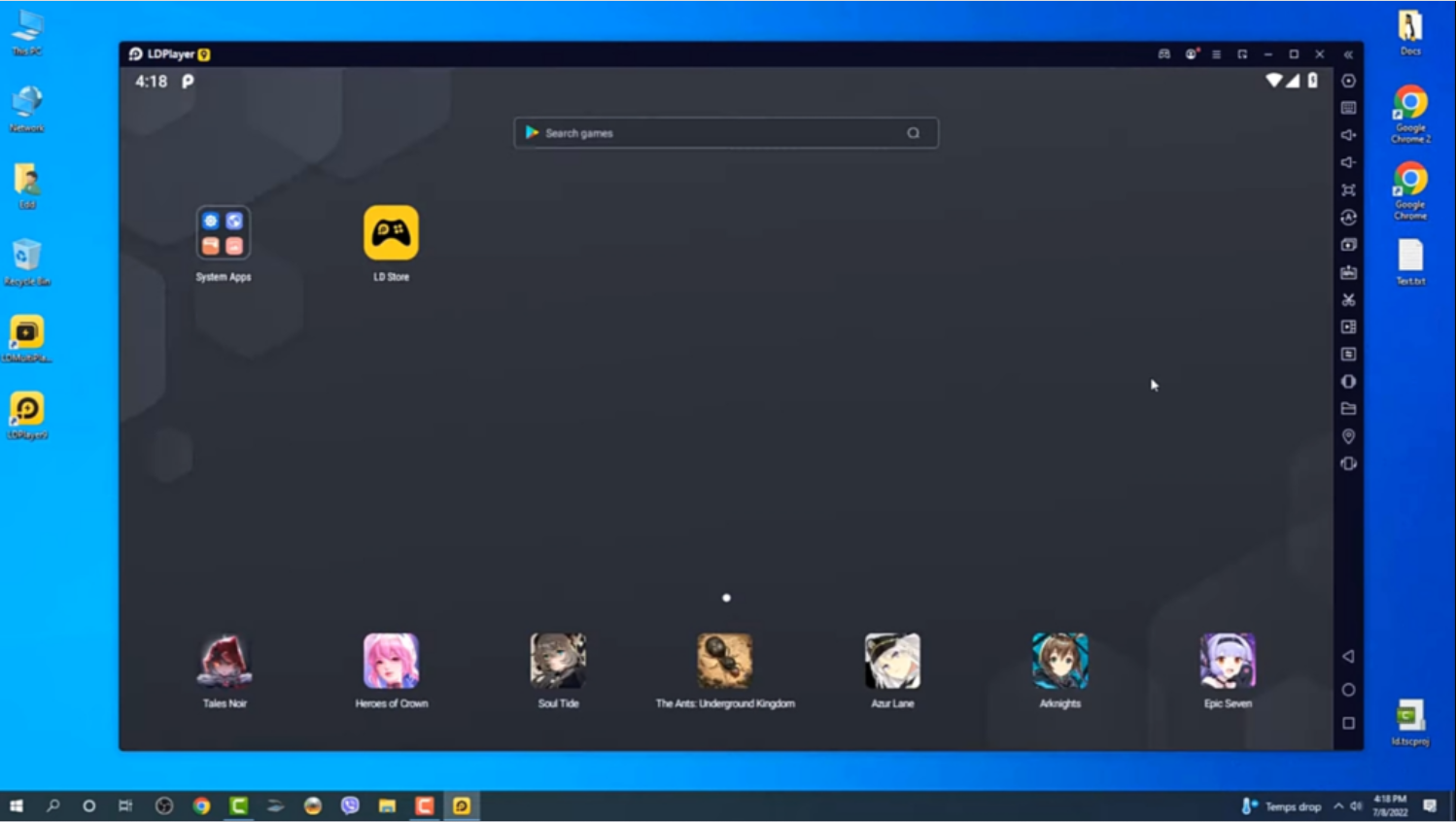This screenshot has width=1456, height=822.
Task: Select LDPlayer9 desktop shortcut
Action: [27, 416]
